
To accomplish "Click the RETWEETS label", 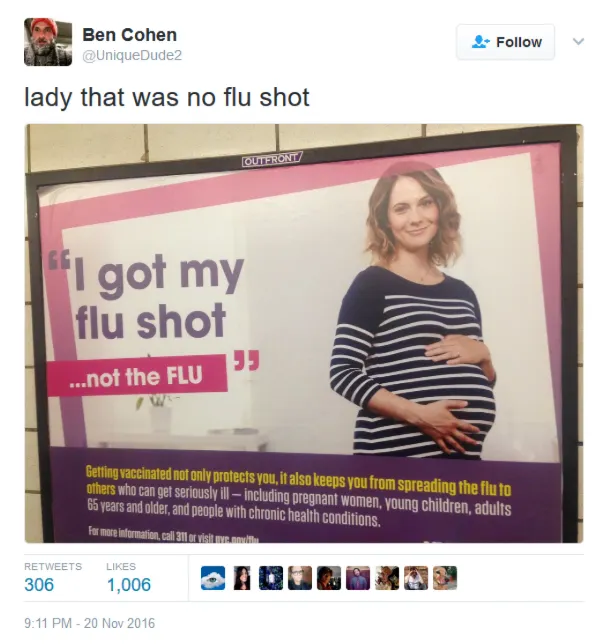I will point(53,566).
